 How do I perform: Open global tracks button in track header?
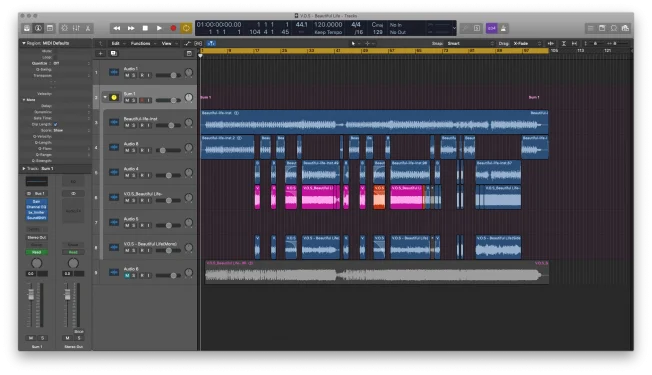point(189,53)
